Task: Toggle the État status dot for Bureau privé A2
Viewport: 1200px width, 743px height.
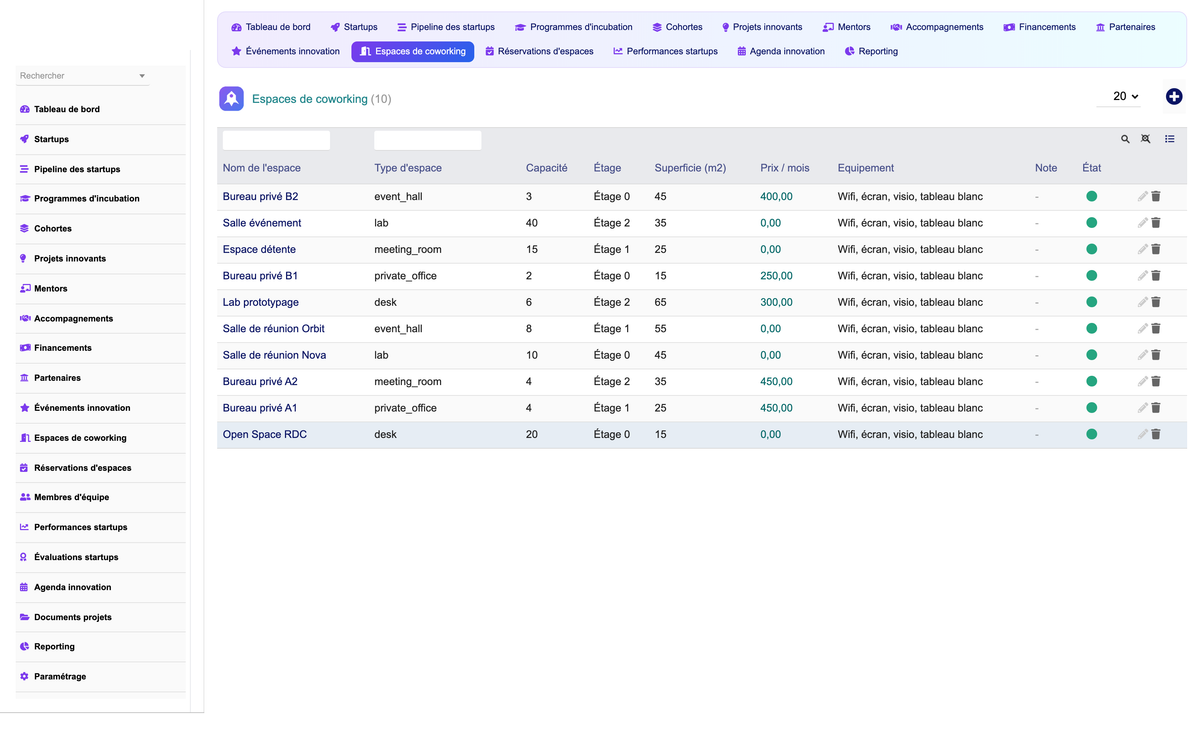Action: [1092, 381]
